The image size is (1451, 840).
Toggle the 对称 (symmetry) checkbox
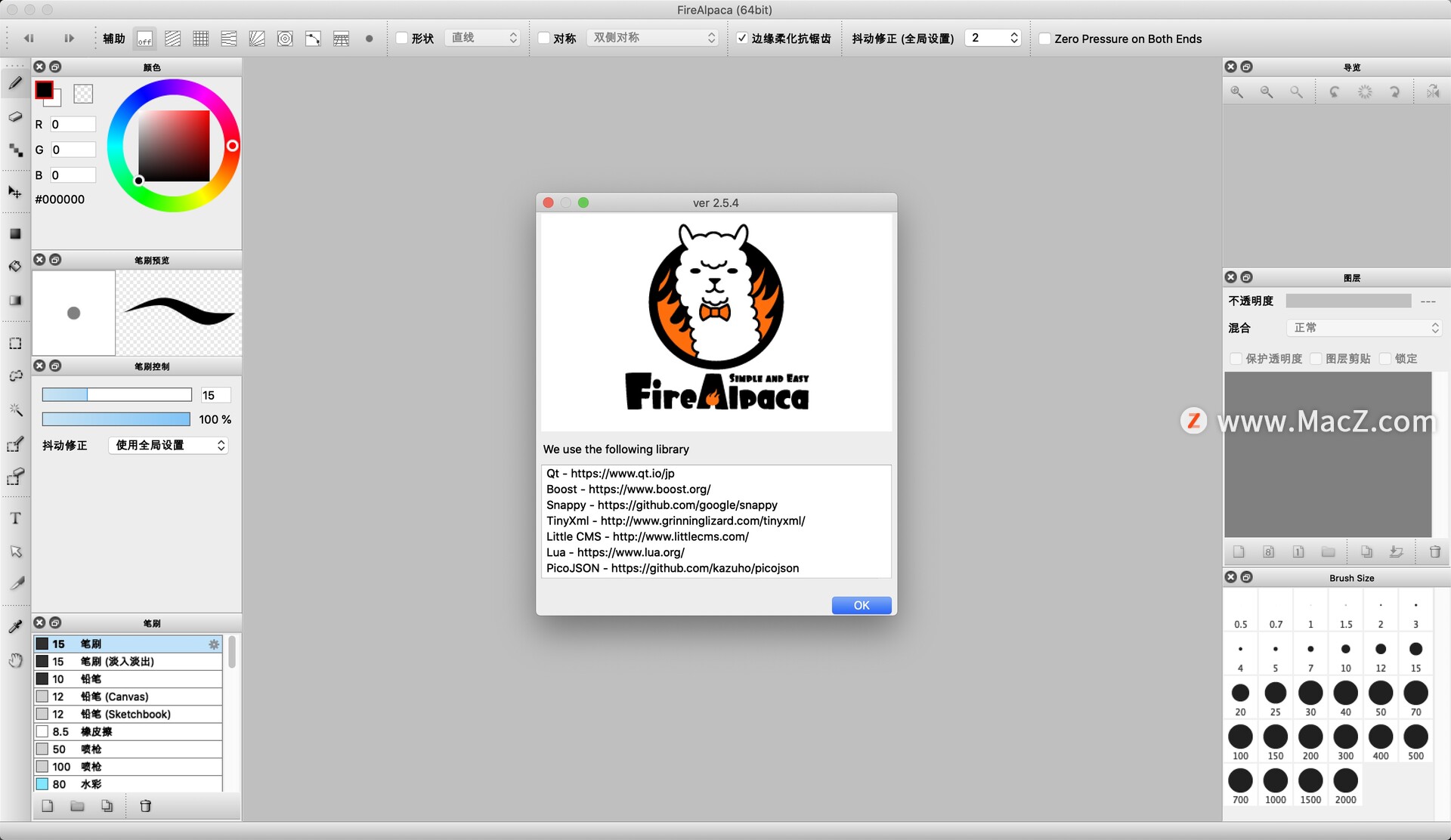click(x=543, y=39)
